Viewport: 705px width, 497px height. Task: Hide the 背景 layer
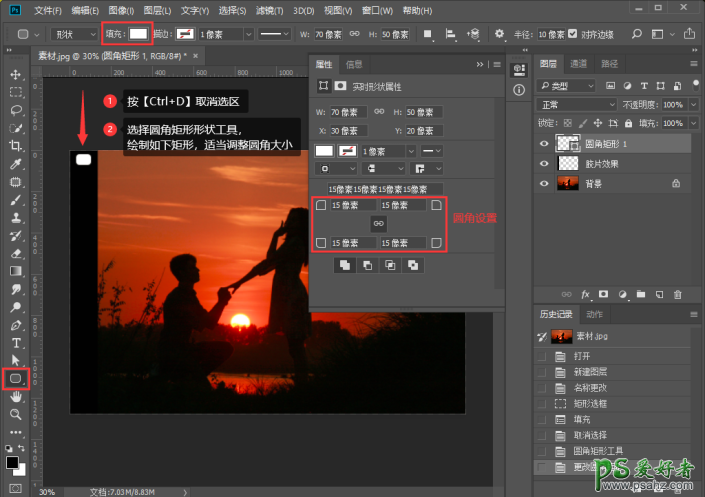[544, 184]
